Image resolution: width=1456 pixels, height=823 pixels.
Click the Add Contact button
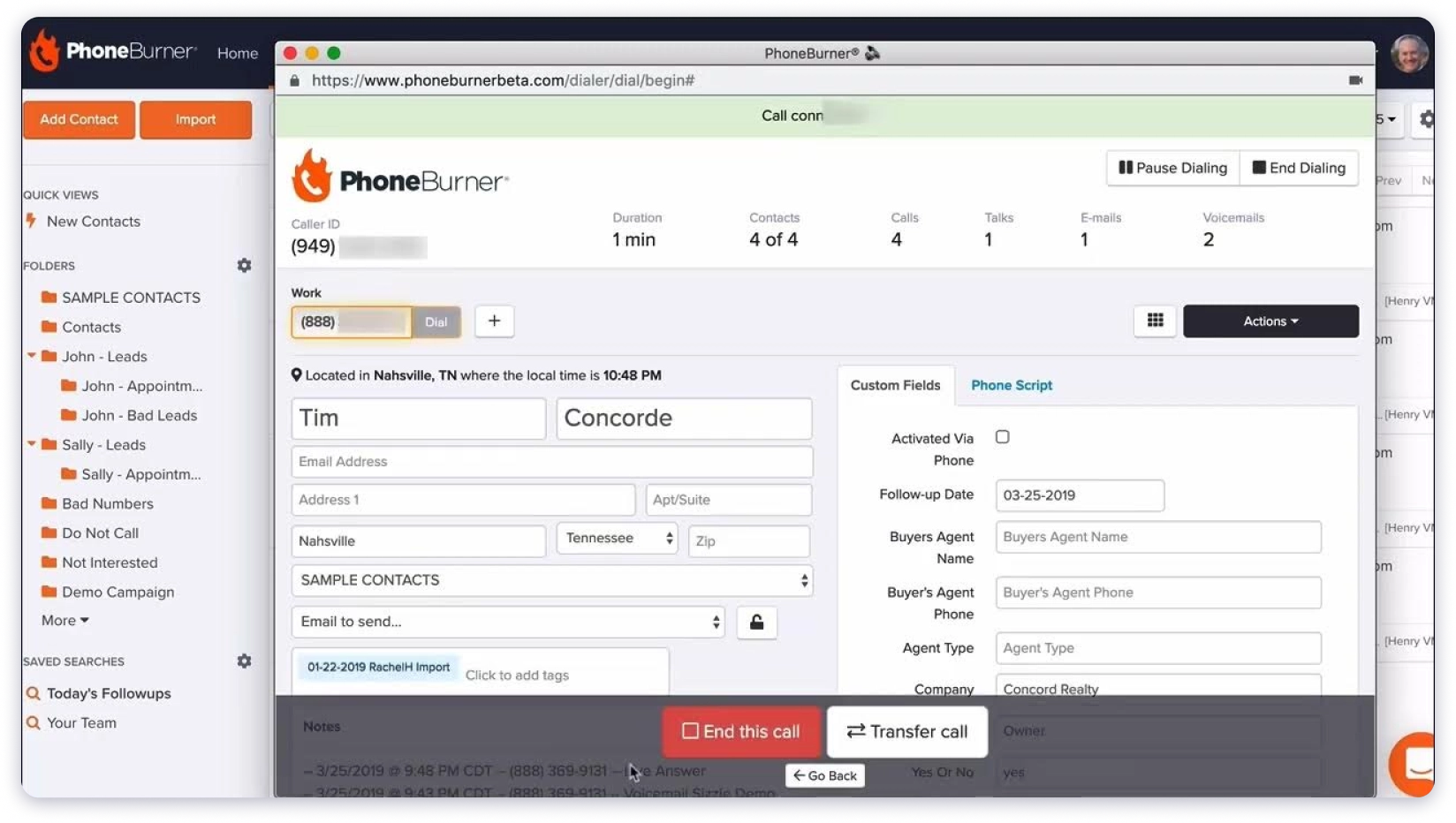pyautogui.click(x=80, y=119)
